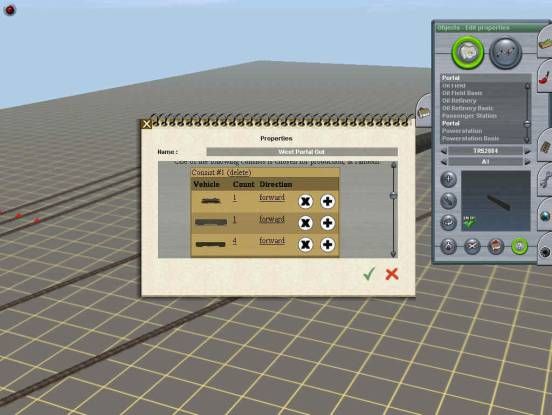Click the first gray bottom-row panel button
552x415 pixels.
(448, 246)
